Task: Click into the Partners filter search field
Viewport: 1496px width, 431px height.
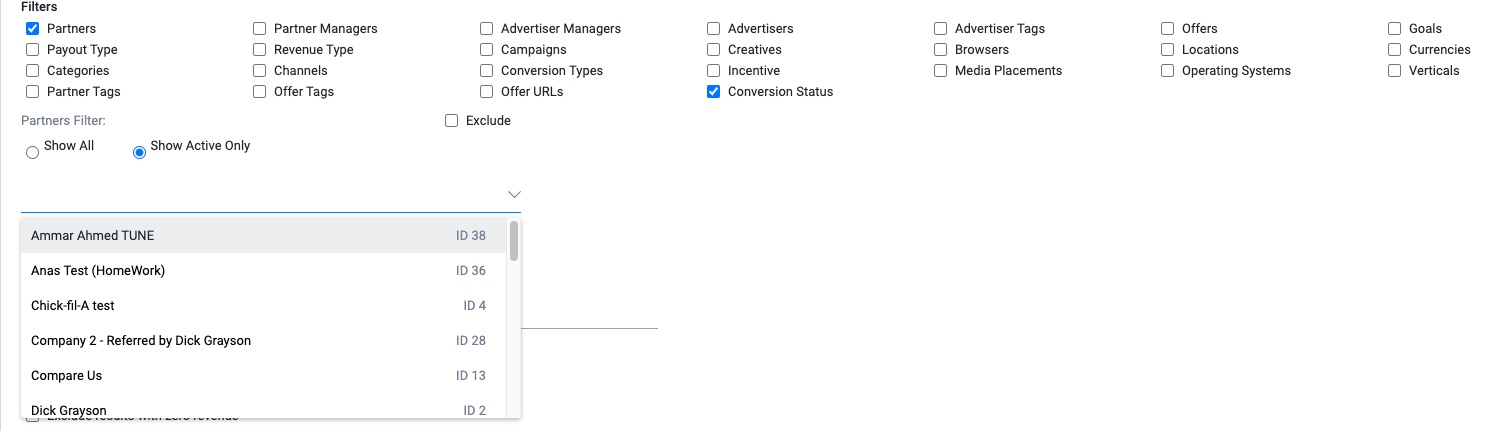Action: pyautogui.click(x=262, y=194)
